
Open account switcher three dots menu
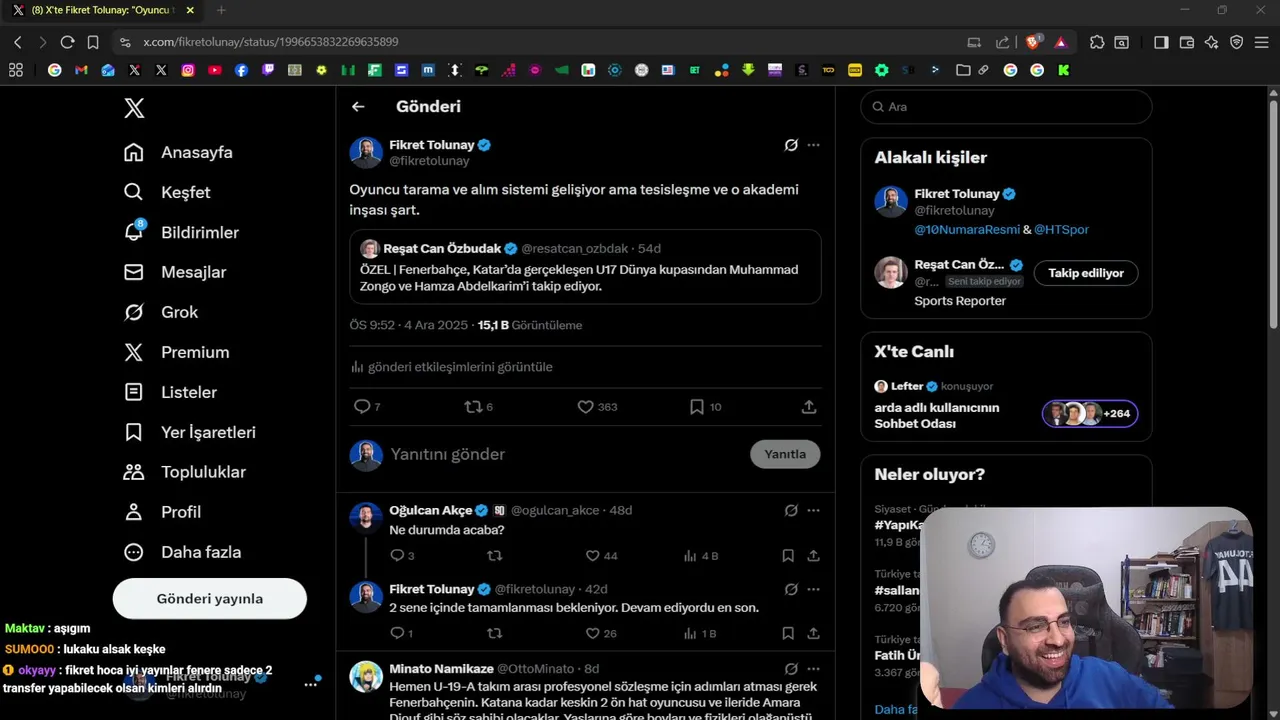[310, 685]
